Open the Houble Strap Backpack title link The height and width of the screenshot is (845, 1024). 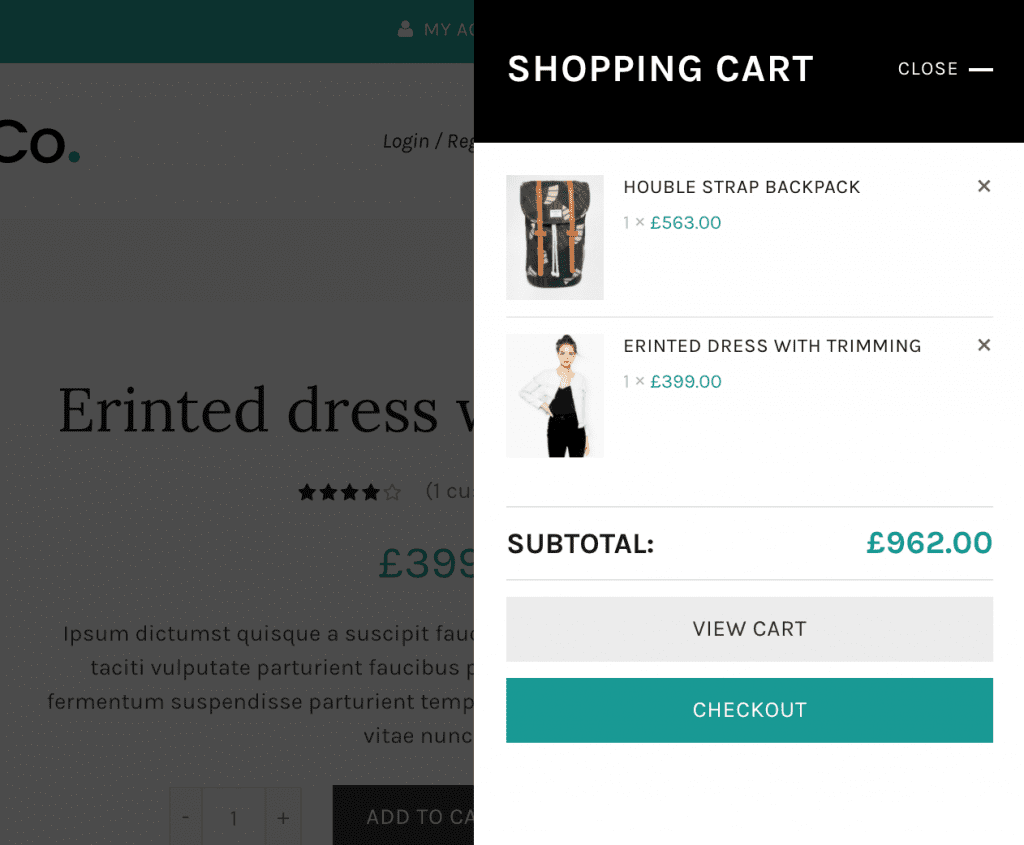pyautogui.click(x=741, y=187)
